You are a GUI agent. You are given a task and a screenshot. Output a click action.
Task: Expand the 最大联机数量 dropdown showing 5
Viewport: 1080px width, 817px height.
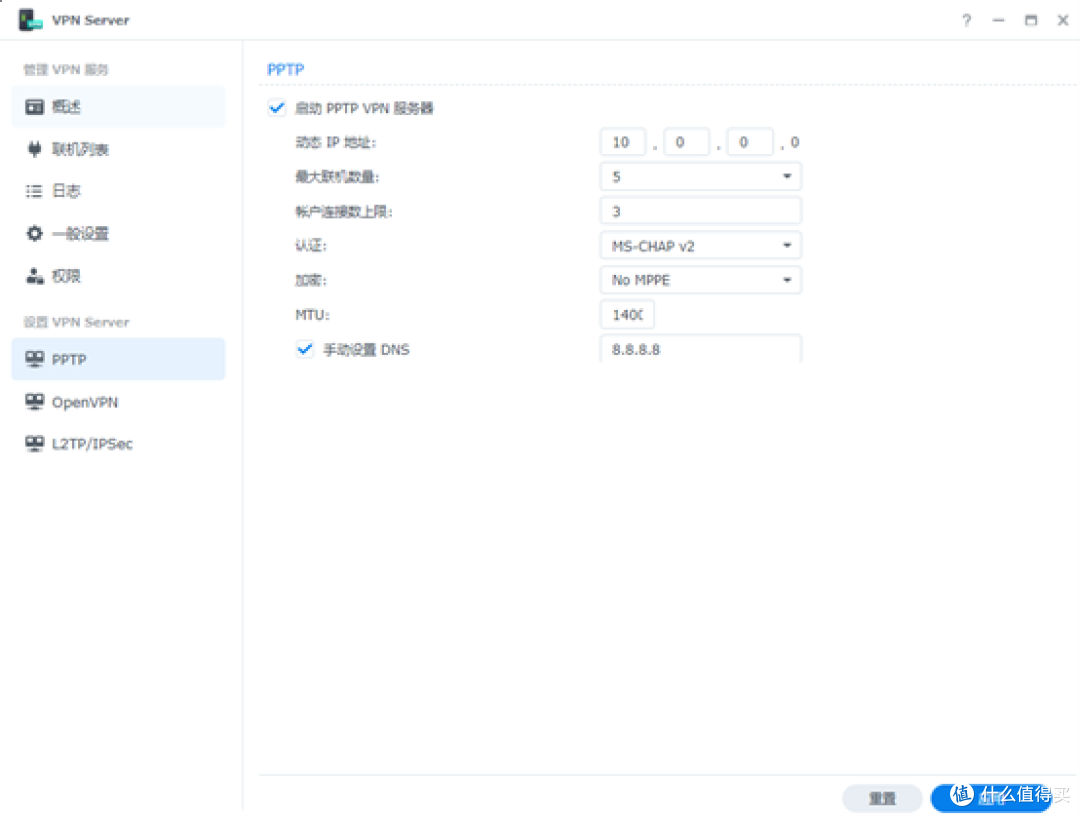[700, 177]
